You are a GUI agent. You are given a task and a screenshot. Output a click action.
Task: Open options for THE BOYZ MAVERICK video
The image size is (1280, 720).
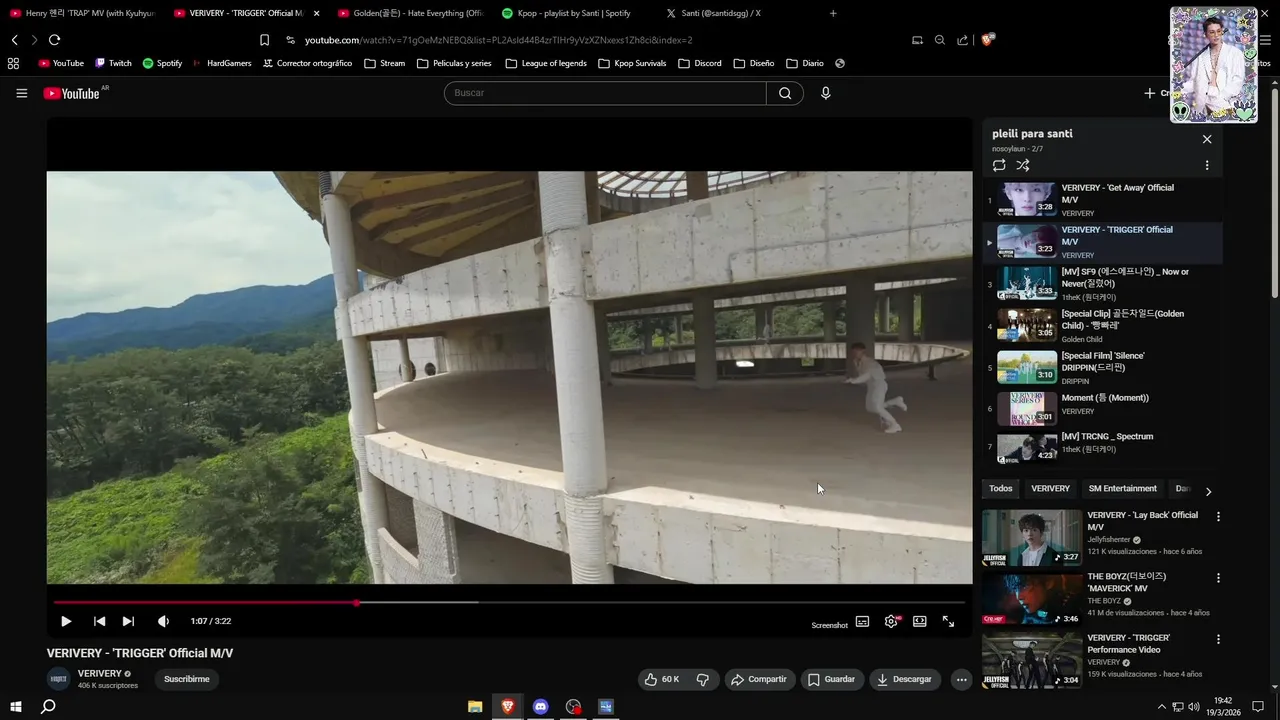pyautogui.click(x=1218, y=578)
